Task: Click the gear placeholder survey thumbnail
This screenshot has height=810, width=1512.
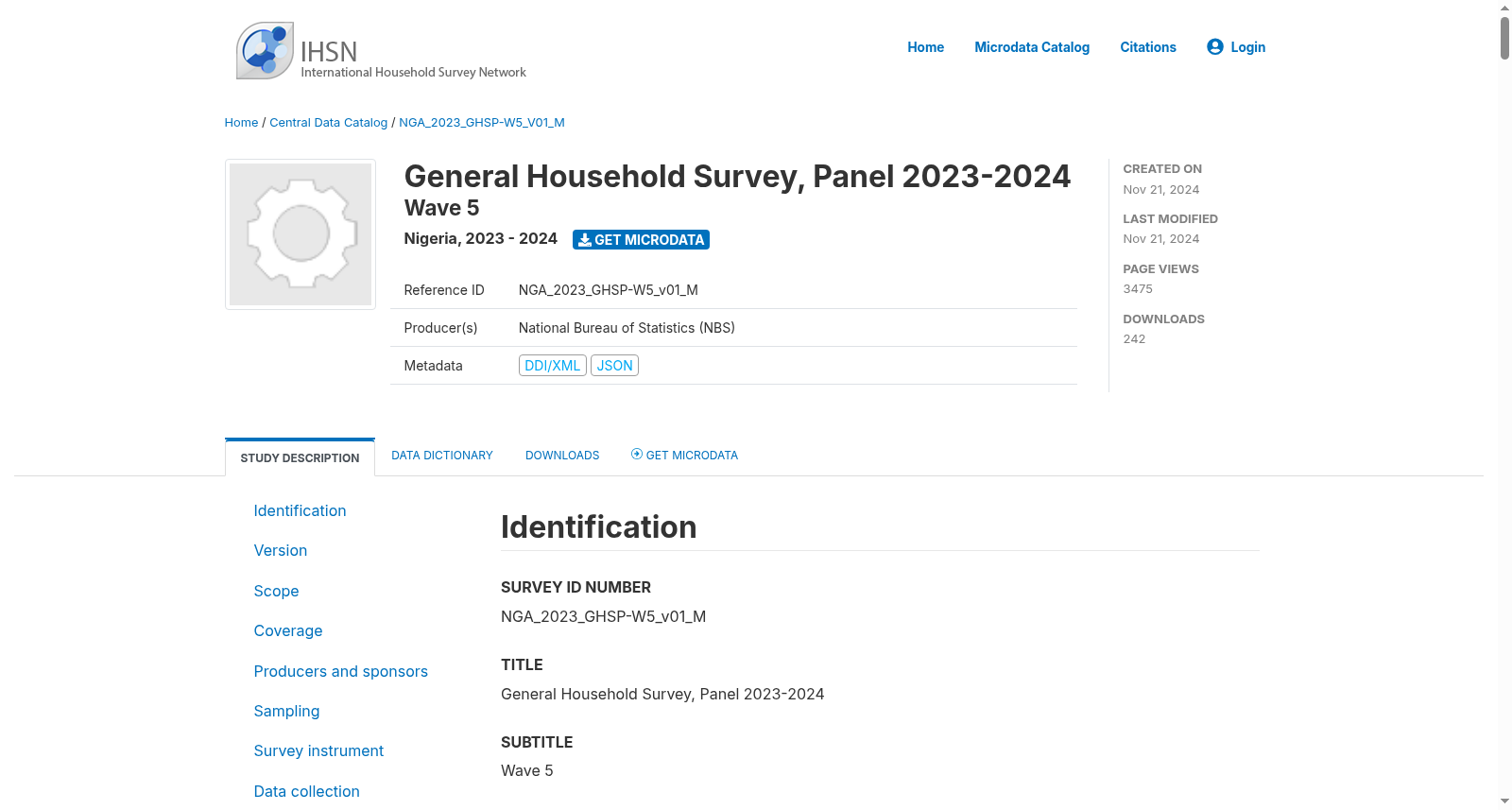Action: [301, 234]
